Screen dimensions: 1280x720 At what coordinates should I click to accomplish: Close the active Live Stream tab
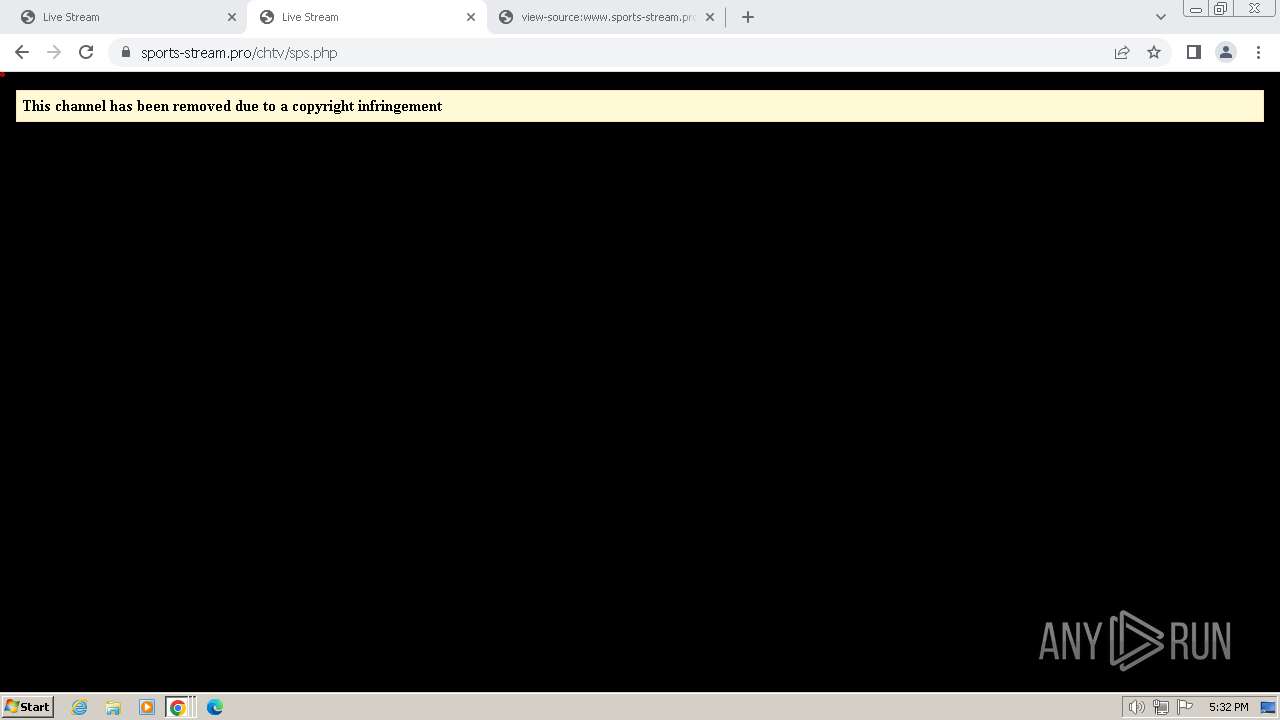[x=471, y=17]
